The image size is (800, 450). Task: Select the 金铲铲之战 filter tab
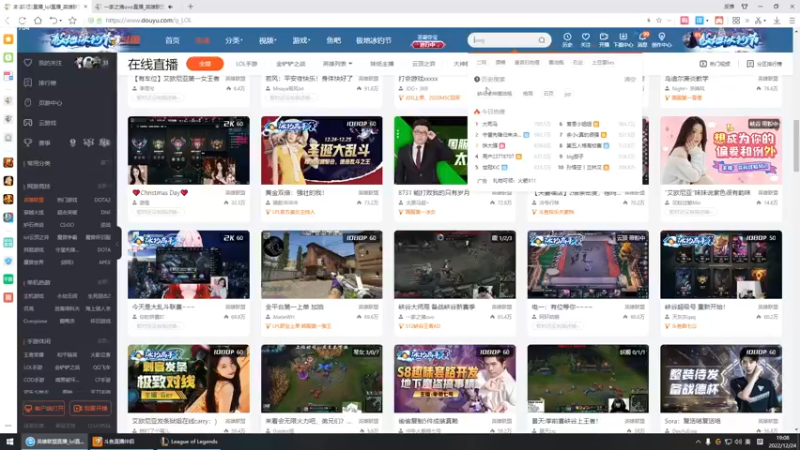click(290, 64)
